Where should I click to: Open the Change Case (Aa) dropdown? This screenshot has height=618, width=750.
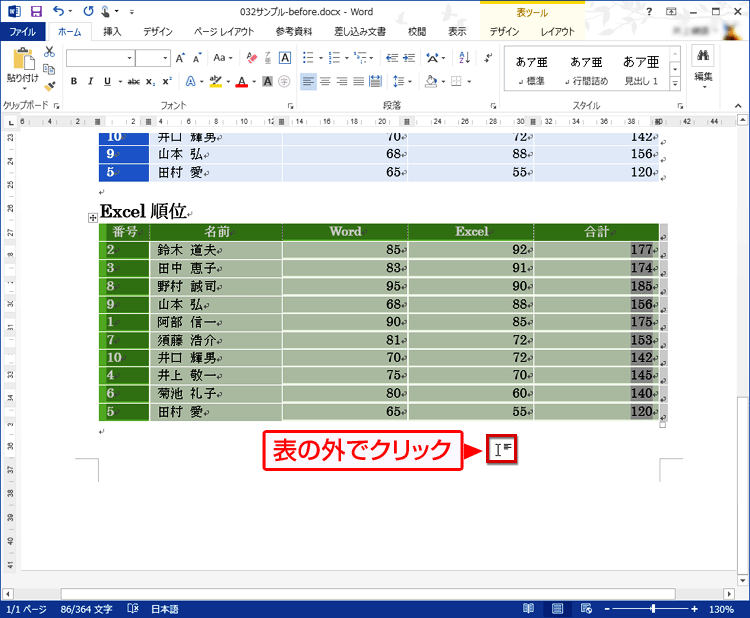[x=223, y=58]
